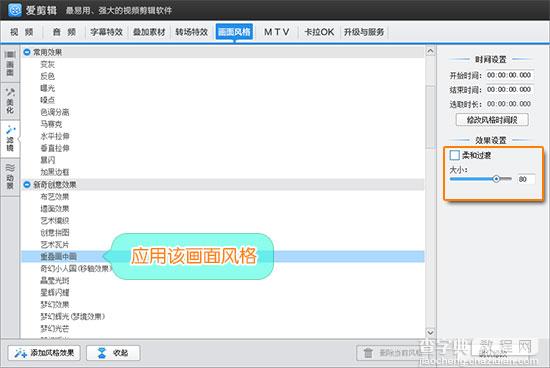
Task: Open the 画面 side panel
Action: point(10,63)
